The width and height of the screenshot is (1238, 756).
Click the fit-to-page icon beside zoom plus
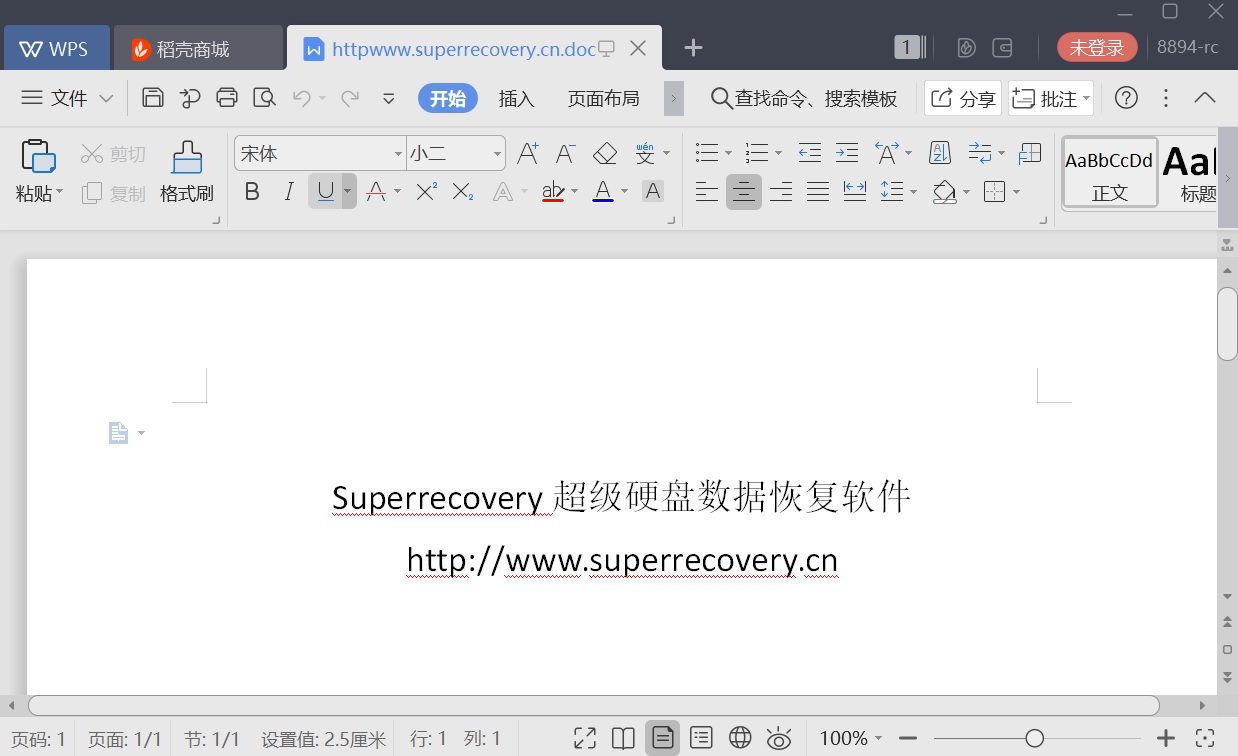(x=1205, y=738)
